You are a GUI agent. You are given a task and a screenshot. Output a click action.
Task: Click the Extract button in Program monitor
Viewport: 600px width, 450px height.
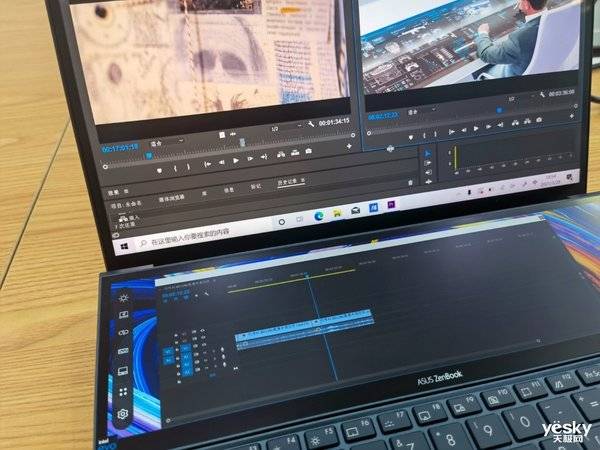(527, 121)
